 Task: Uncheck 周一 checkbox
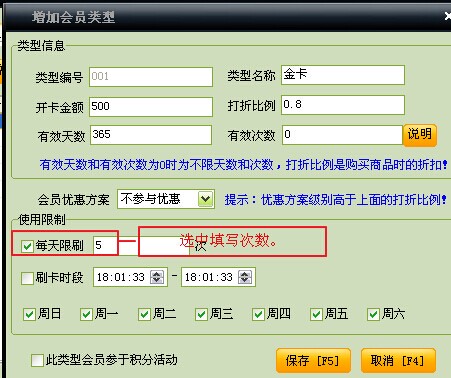tap(86, 314)
